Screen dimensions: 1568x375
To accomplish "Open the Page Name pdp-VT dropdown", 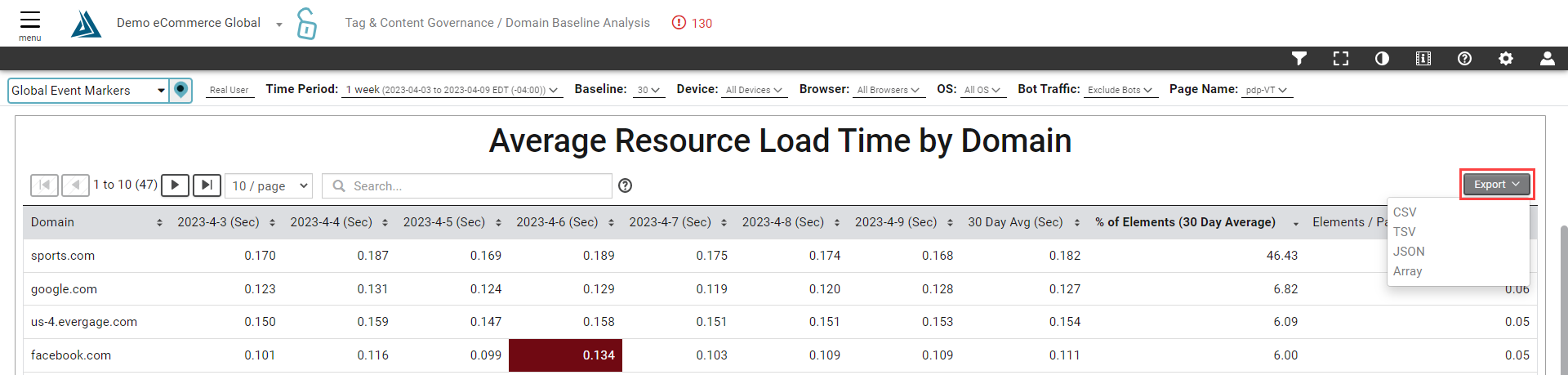I will click(x=1267, y=90).
